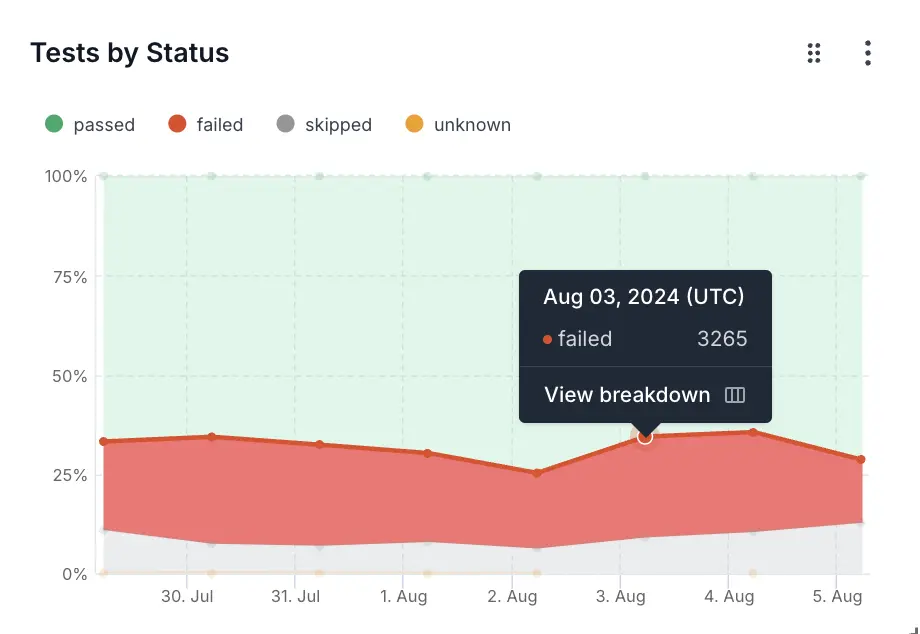Toggle the failed series legend label
Screen dimensions: 920x634
(220, 125)
